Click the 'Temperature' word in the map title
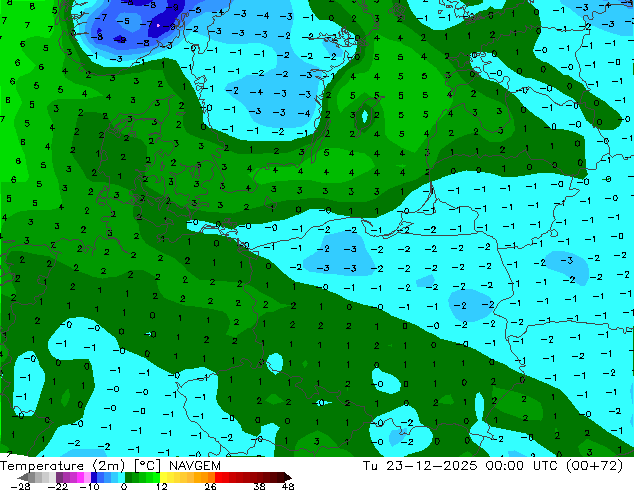634x490 pixels. (42, 466)
